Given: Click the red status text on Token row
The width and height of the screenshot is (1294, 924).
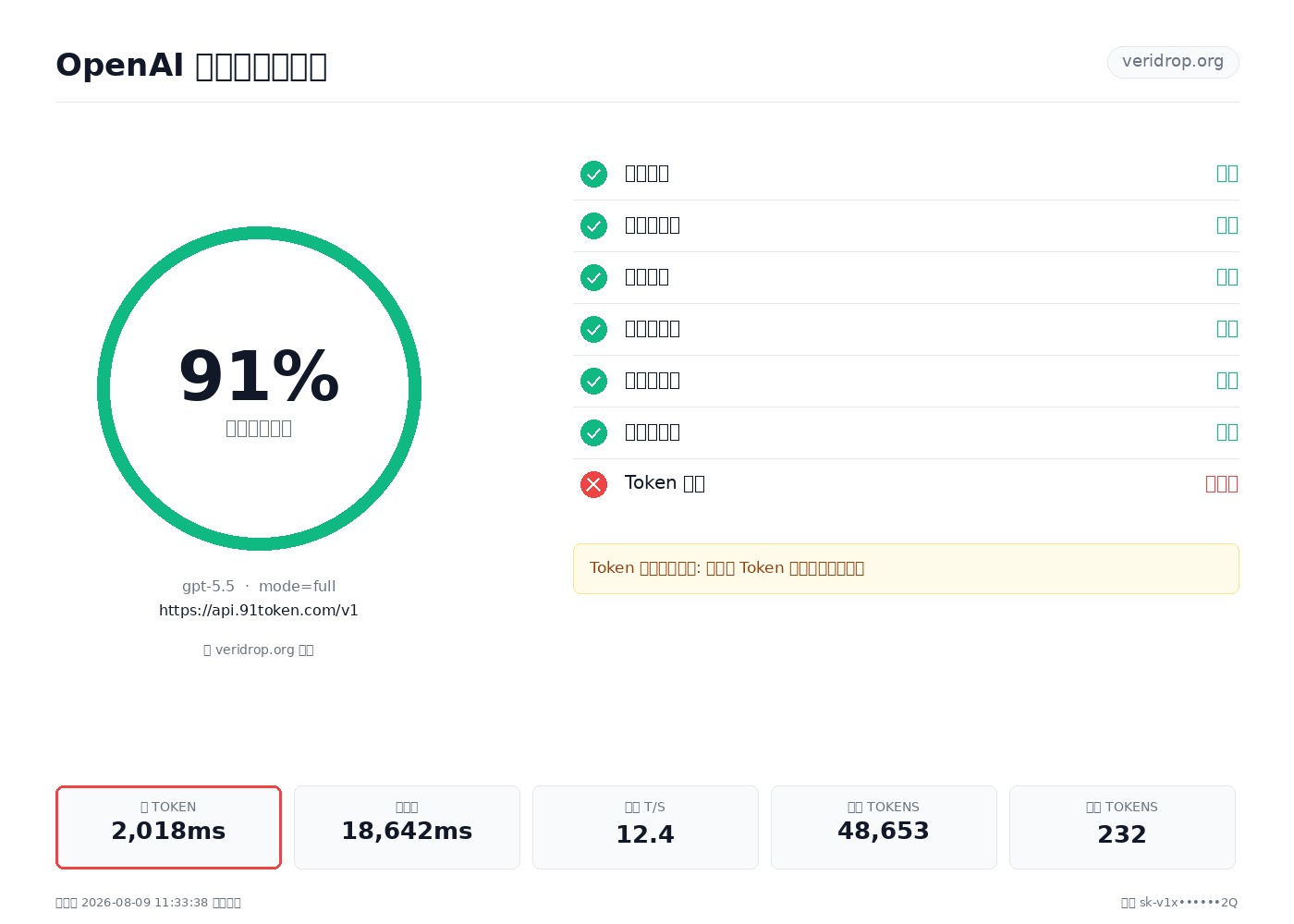Looking at the screenshot, I should coord(1222,484).
